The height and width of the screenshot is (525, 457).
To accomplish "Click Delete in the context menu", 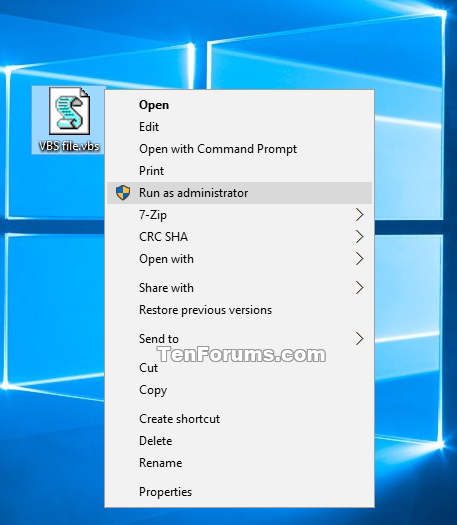I will tap(239, 441).
